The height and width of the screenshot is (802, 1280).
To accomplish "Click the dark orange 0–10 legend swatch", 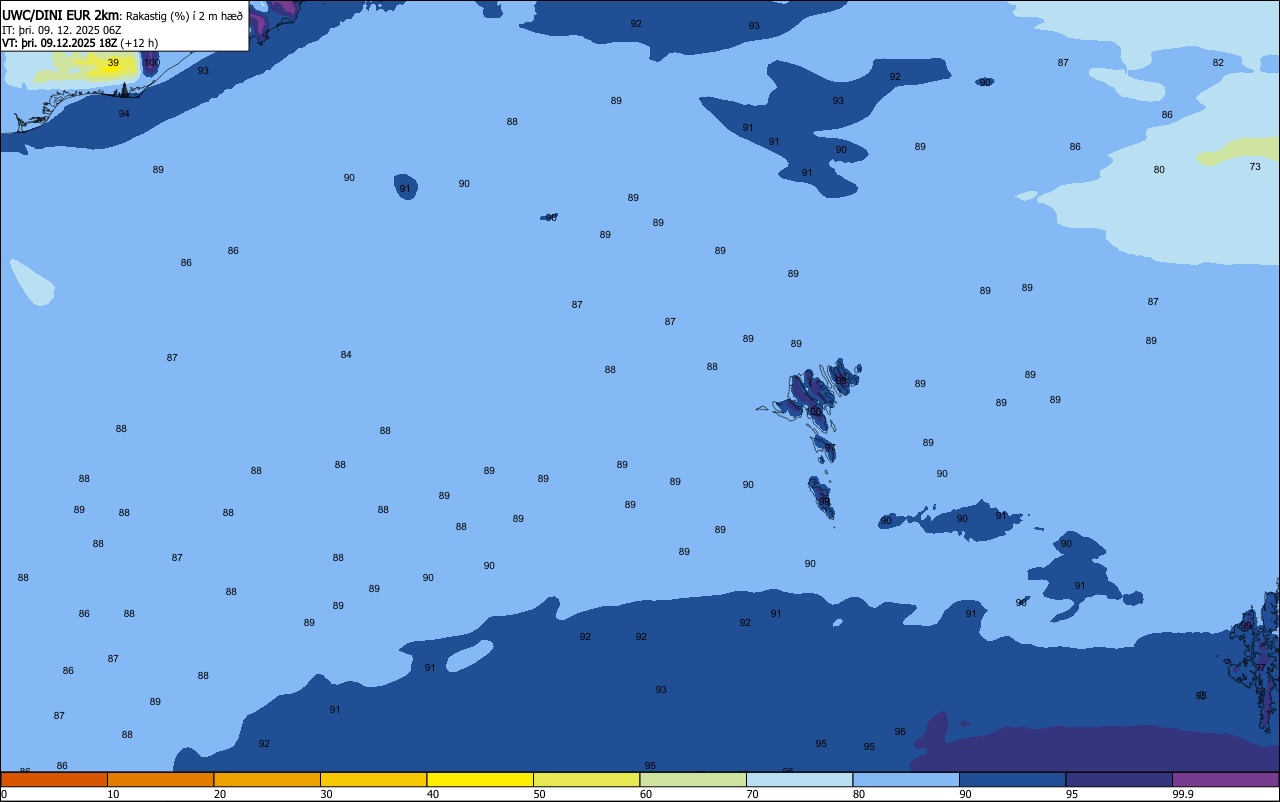I will coord(54,779).
